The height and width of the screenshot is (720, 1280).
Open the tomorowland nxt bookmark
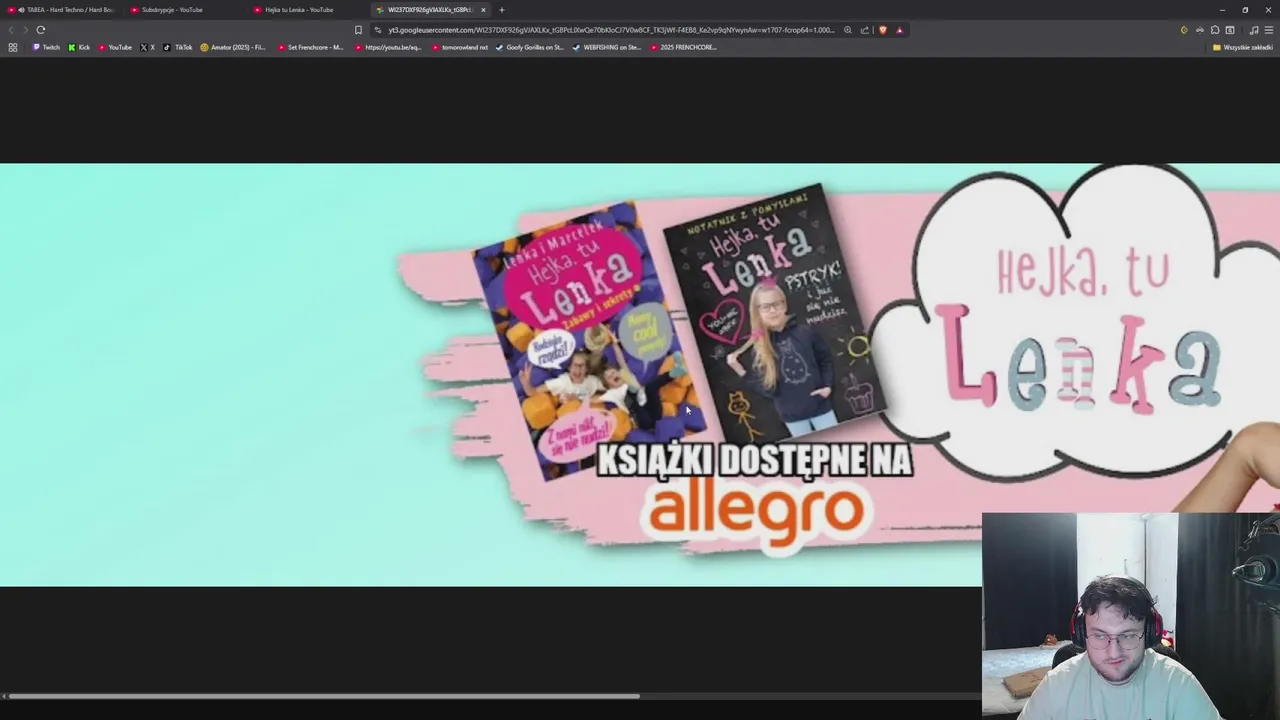pyautogui.click(x=461, y=47)
